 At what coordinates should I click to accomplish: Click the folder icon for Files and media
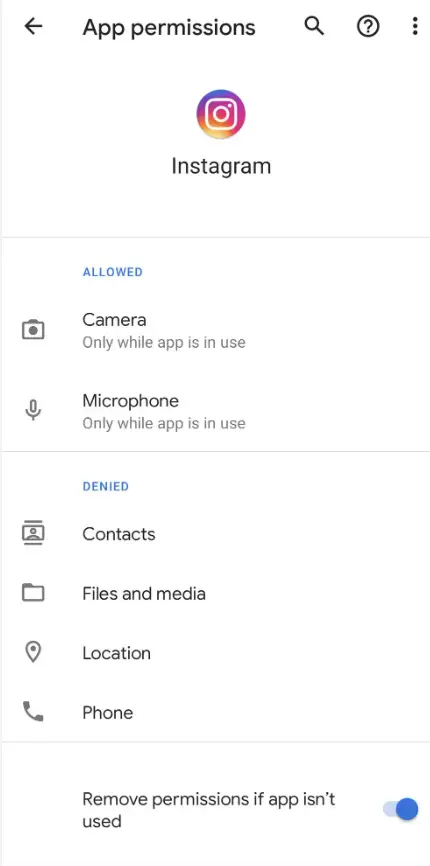click(x=33, y=593)
